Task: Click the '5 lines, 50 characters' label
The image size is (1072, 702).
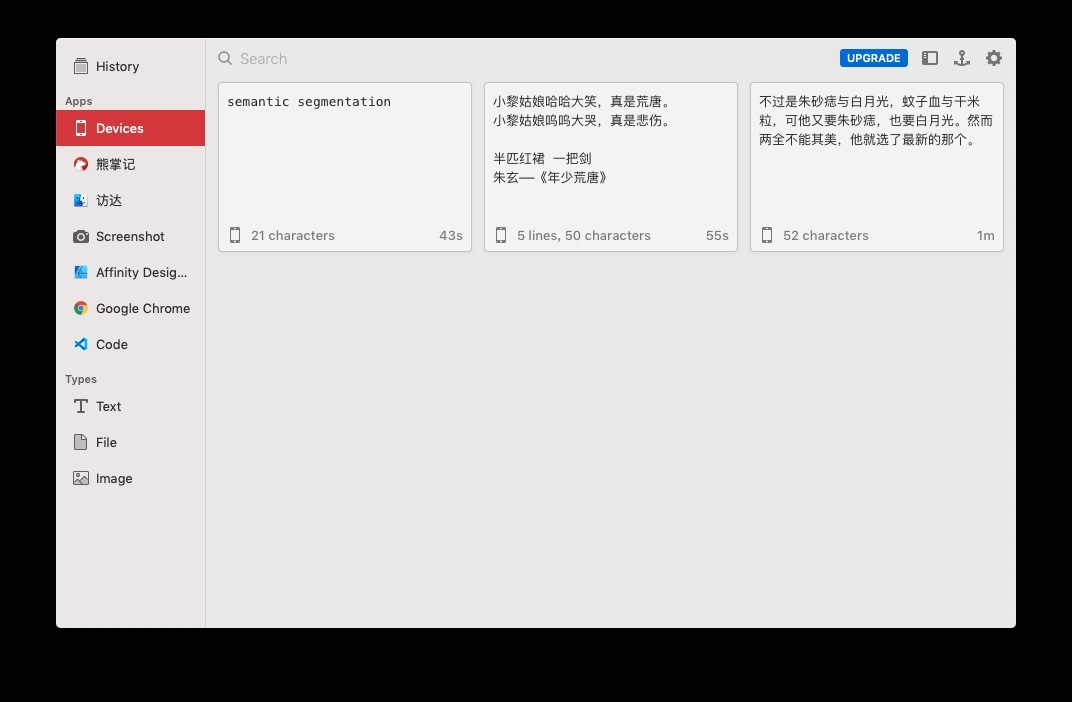Action: point(584,235)
